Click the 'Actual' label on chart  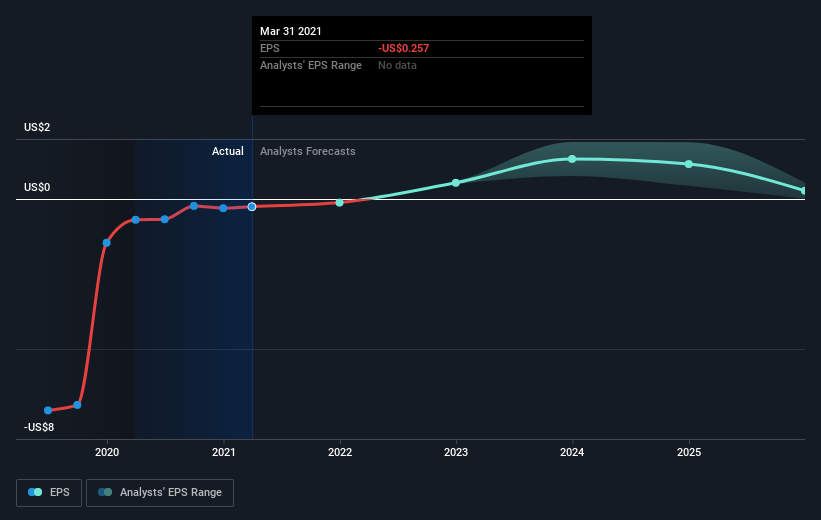tap(227, 151)
